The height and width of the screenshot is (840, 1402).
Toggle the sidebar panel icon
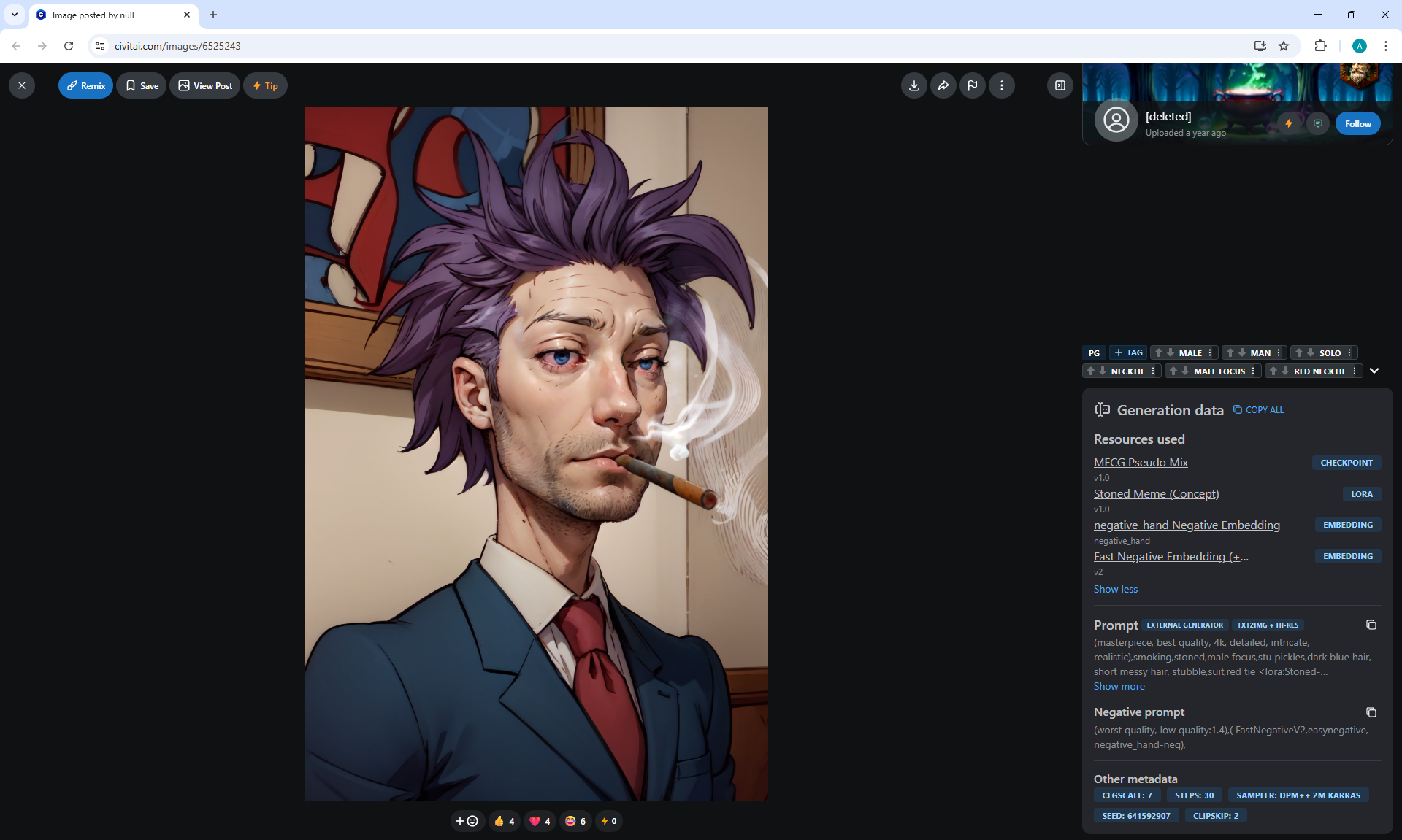pyautogui.click(x=1060, y=86)
